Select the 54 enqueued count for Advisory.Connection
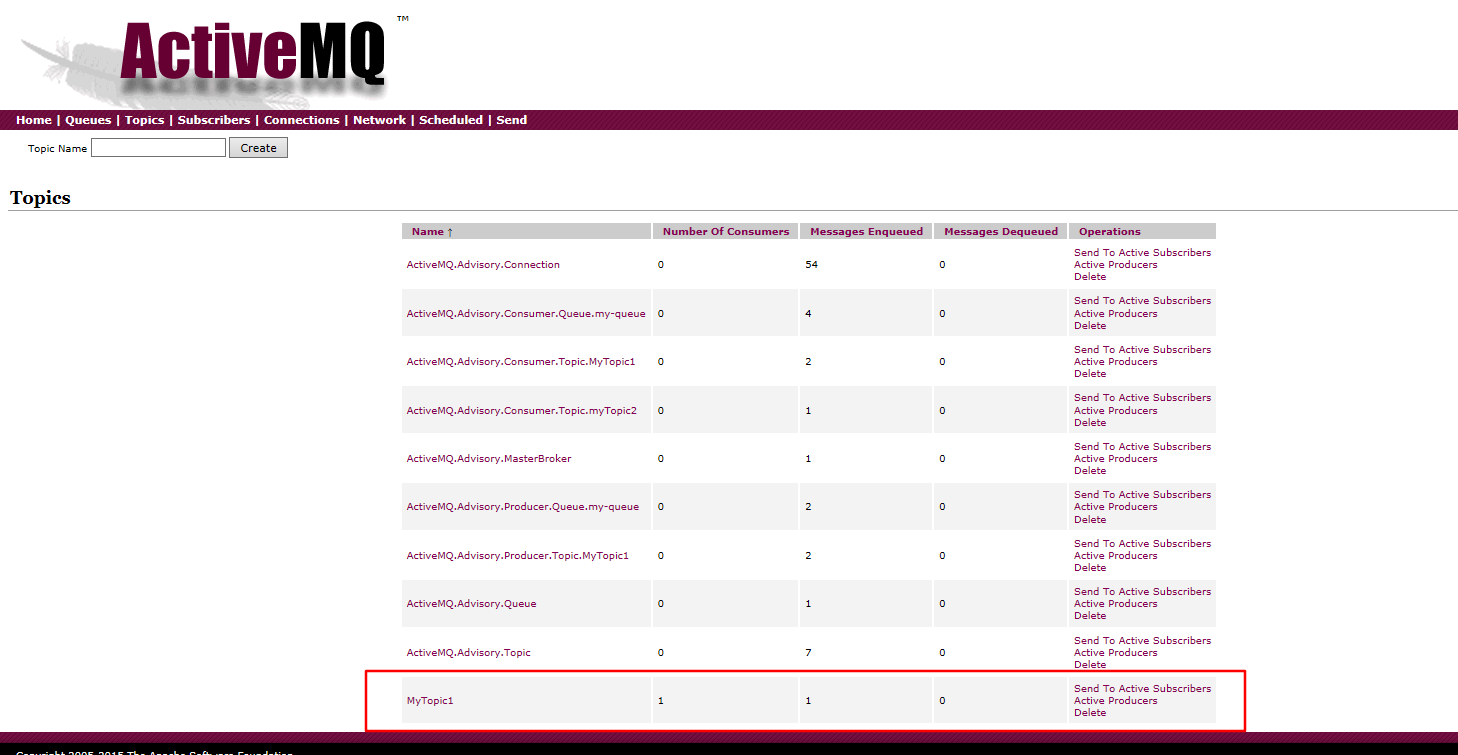The width and height of the screenshot is (1458, 755). [811, 265]
